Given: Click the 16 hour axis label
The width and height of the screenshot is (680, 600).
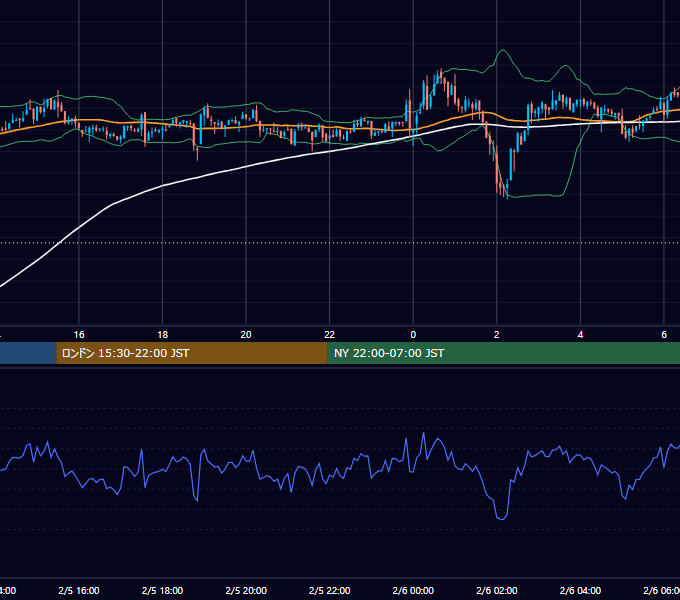Looking at the screenshot, I should click(x=79, y=335).
